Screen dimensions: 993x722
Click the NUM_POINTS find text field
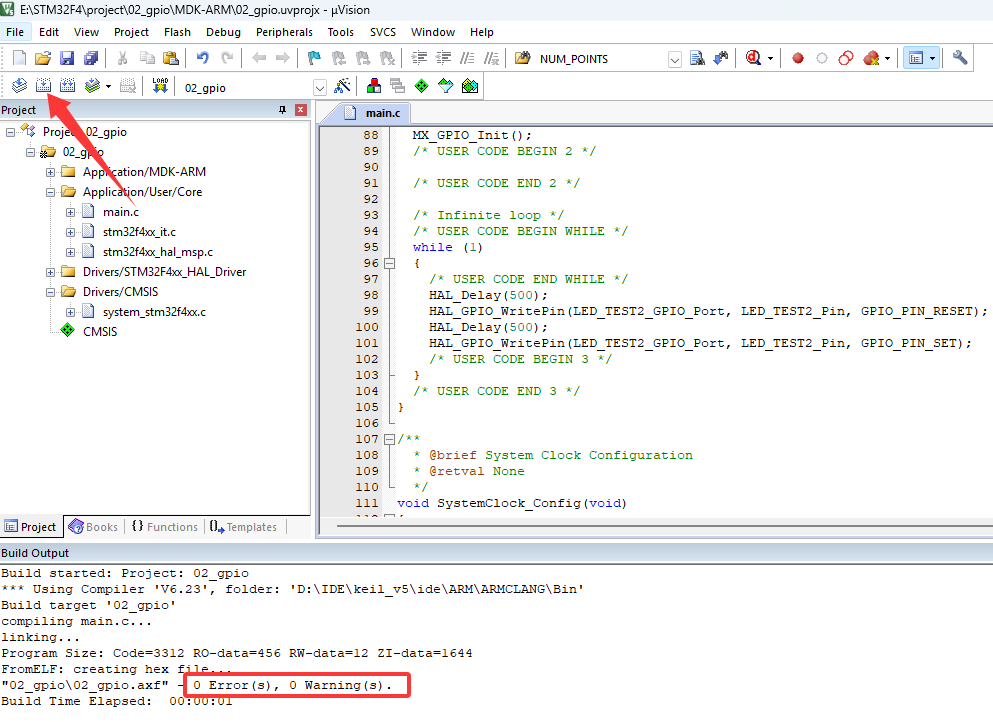click(602, 59)
